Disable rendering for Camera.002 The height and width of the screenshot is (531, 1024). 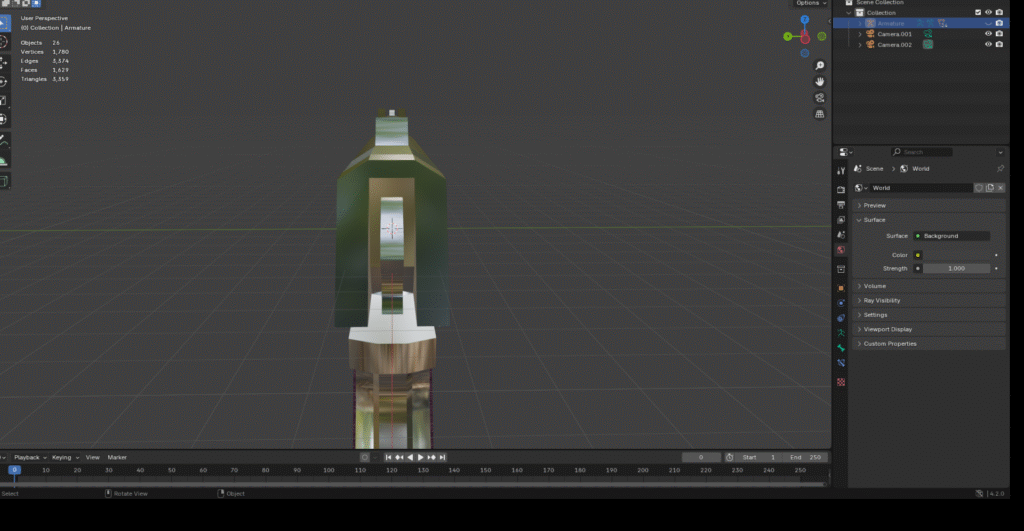(999, 45)
